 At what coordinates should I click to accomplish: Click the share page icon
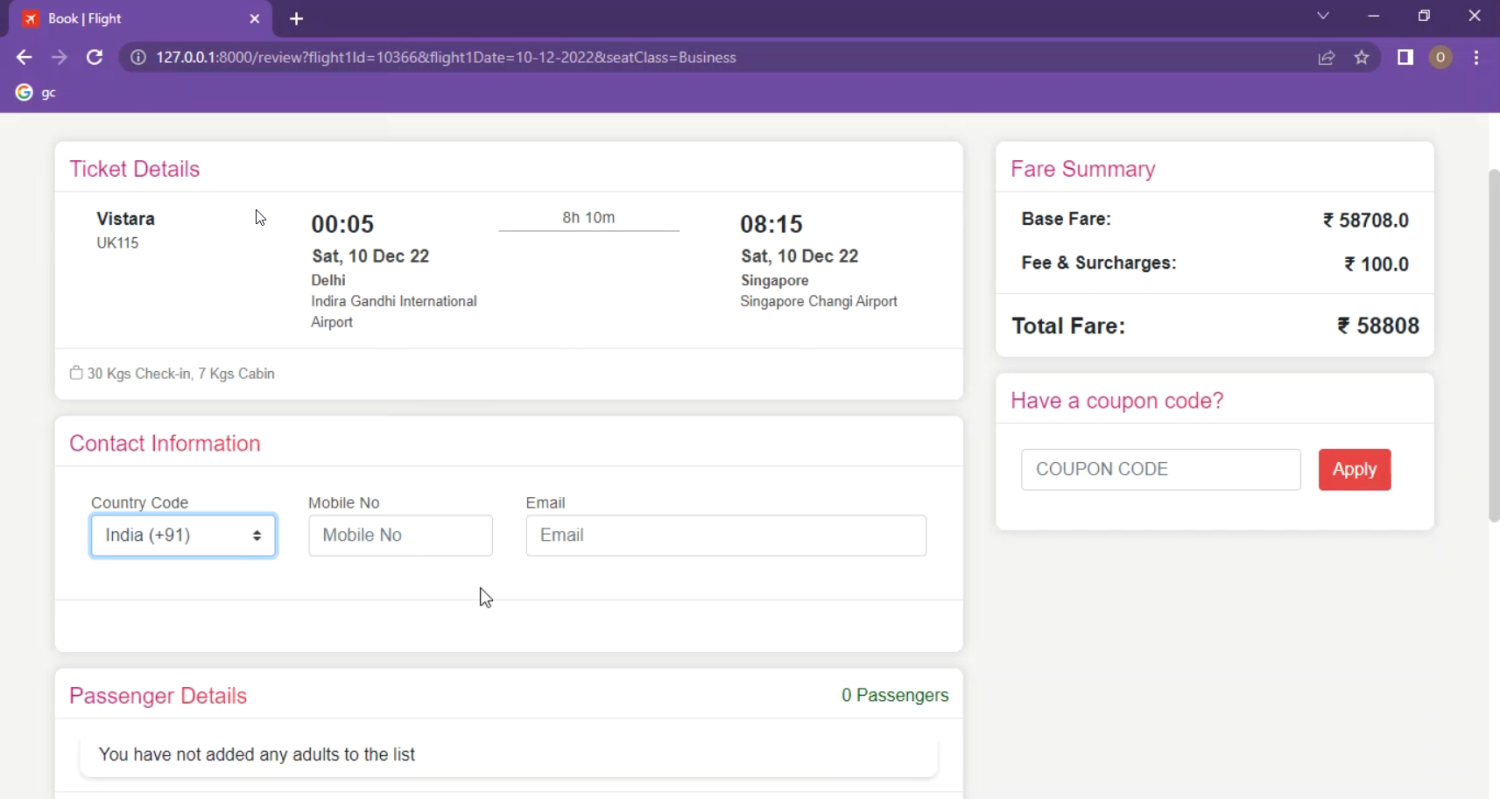(x=1326, y=57)
